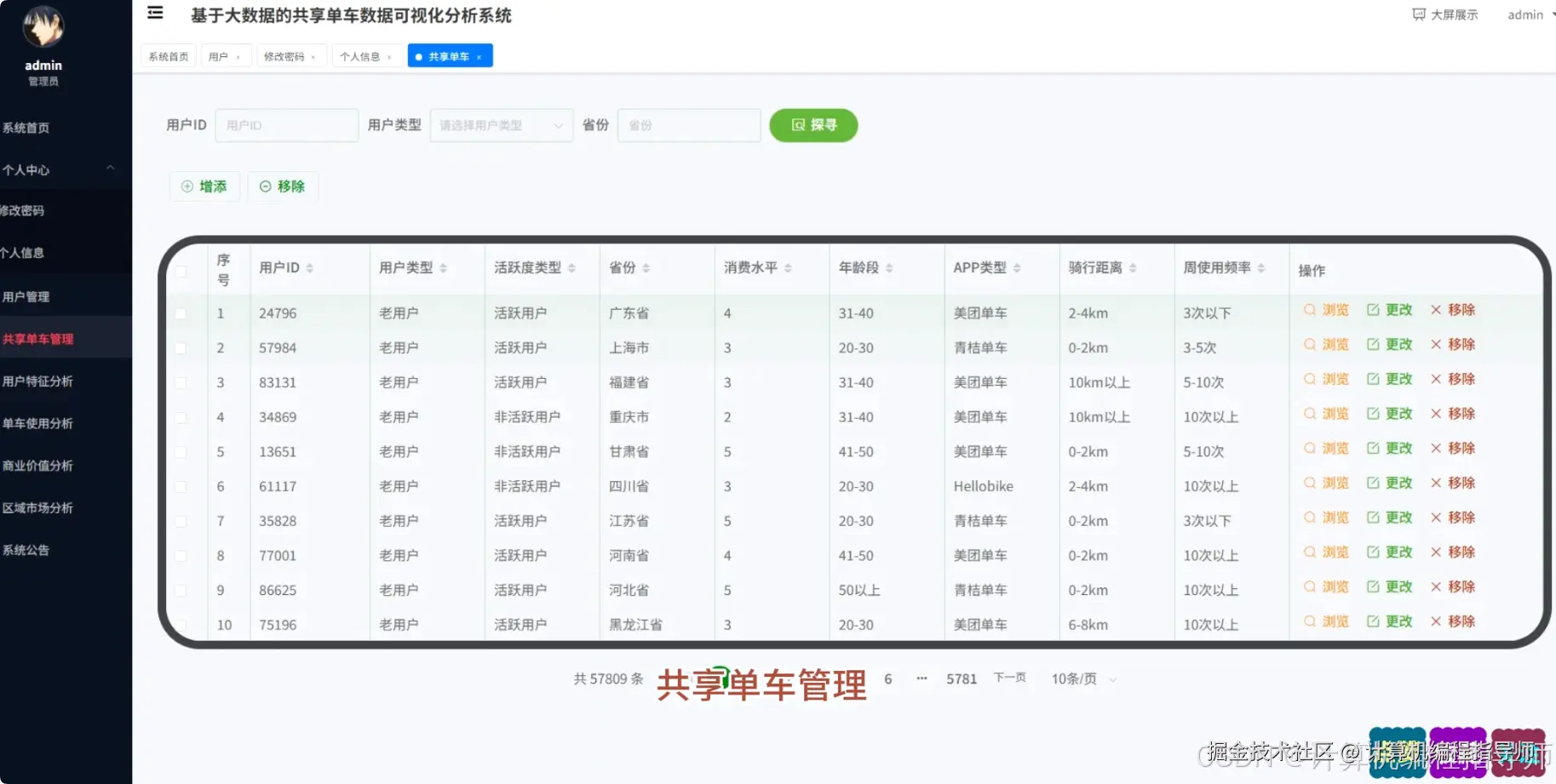Click the 移除 batch remove button
Viewport: 1556px width, 784px height.
point(283,186)
